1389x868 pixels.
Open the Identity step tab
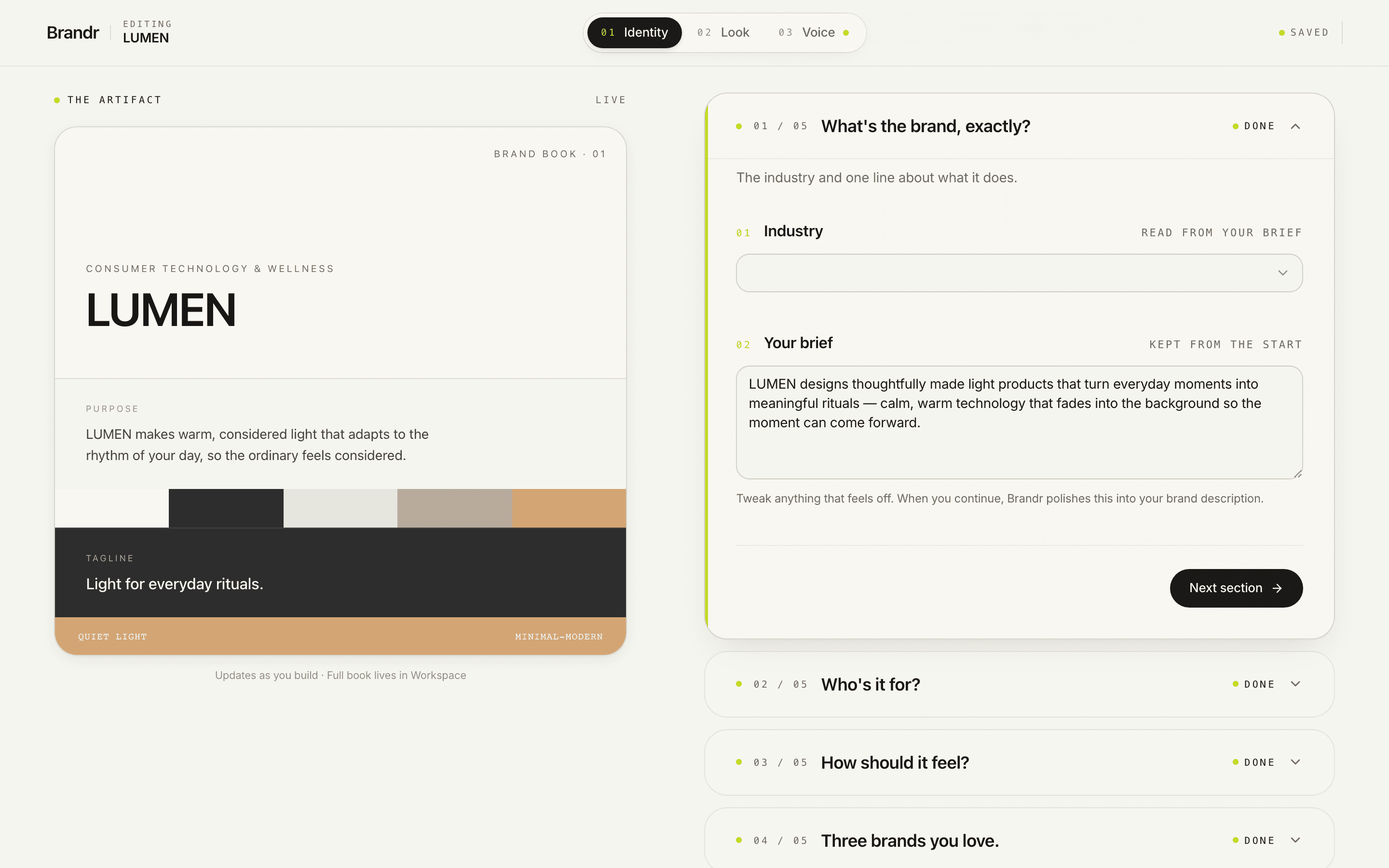[634, 33]
